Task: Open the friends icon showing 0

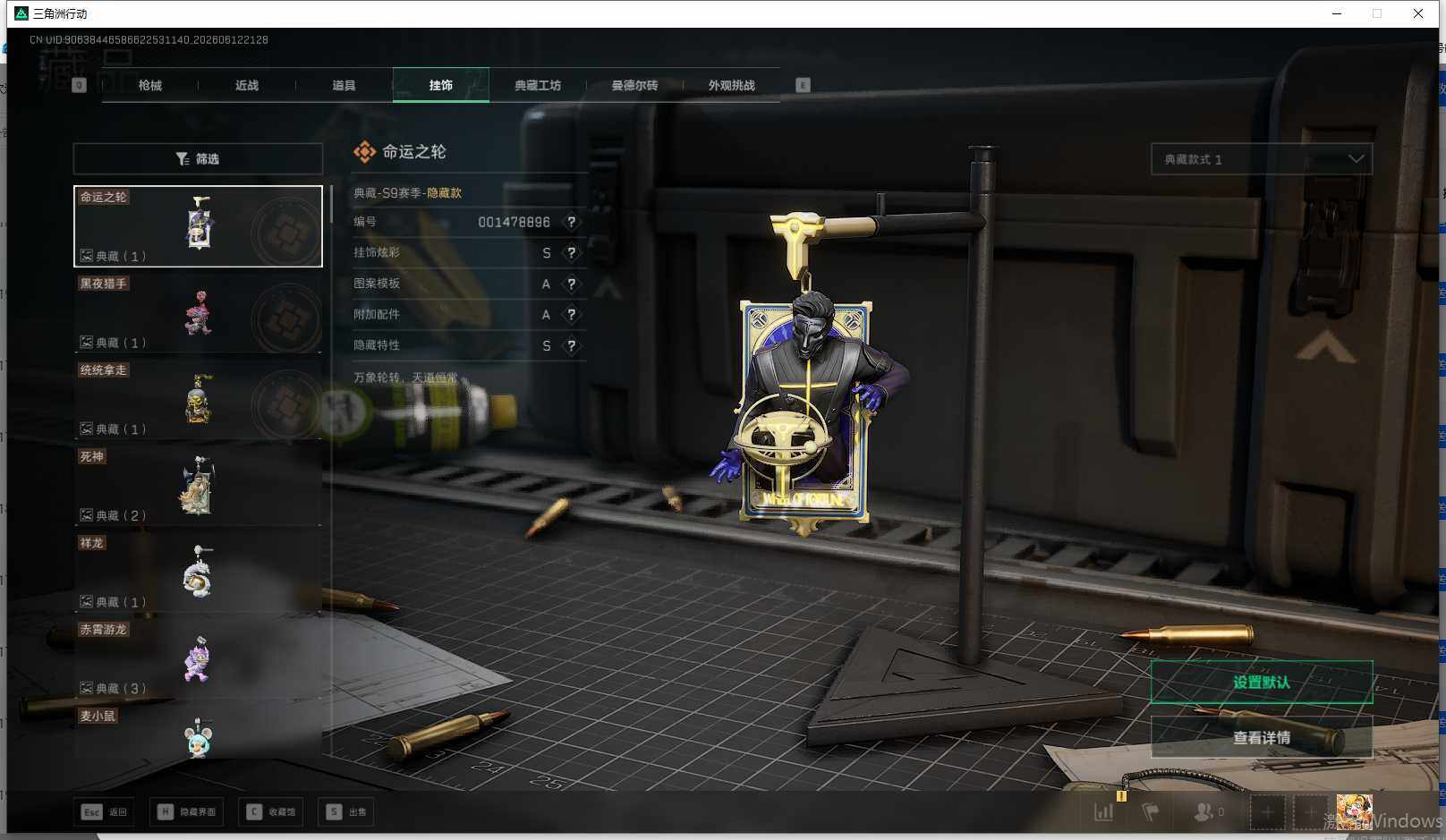Action: (1209, 811)
